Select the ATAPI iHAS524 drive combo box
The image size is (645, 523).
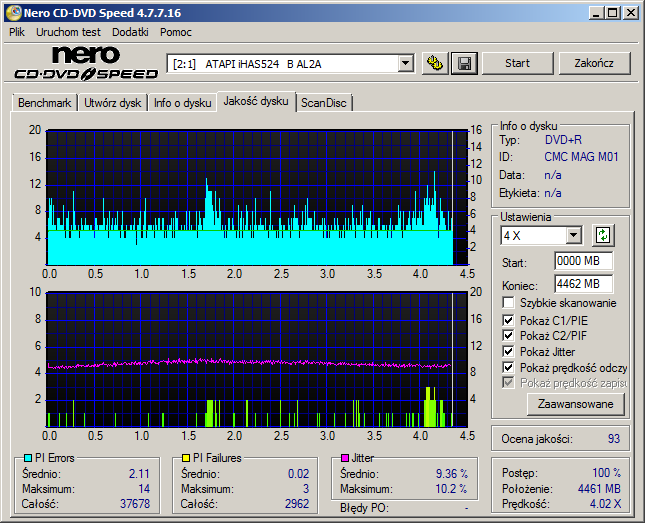coord(290,63)
